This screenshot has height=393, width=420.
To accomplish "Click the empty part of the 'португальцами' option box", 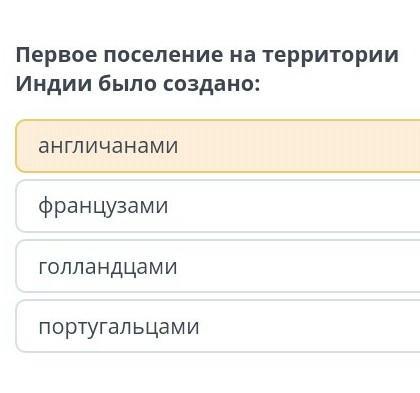I will (x=310, y=326).
